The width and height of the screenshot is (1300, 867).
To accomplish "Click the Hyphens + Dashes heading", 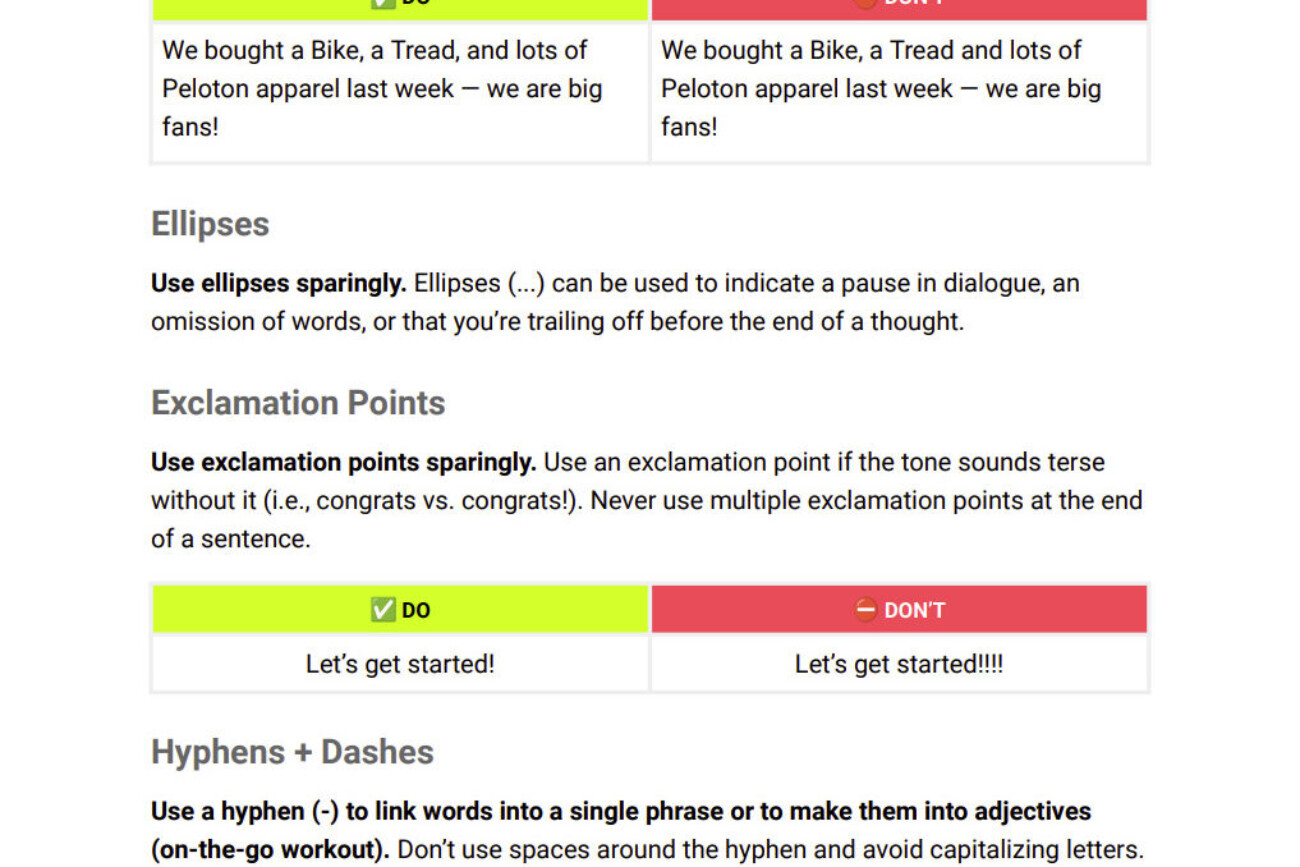I will (x=292, y=752).
